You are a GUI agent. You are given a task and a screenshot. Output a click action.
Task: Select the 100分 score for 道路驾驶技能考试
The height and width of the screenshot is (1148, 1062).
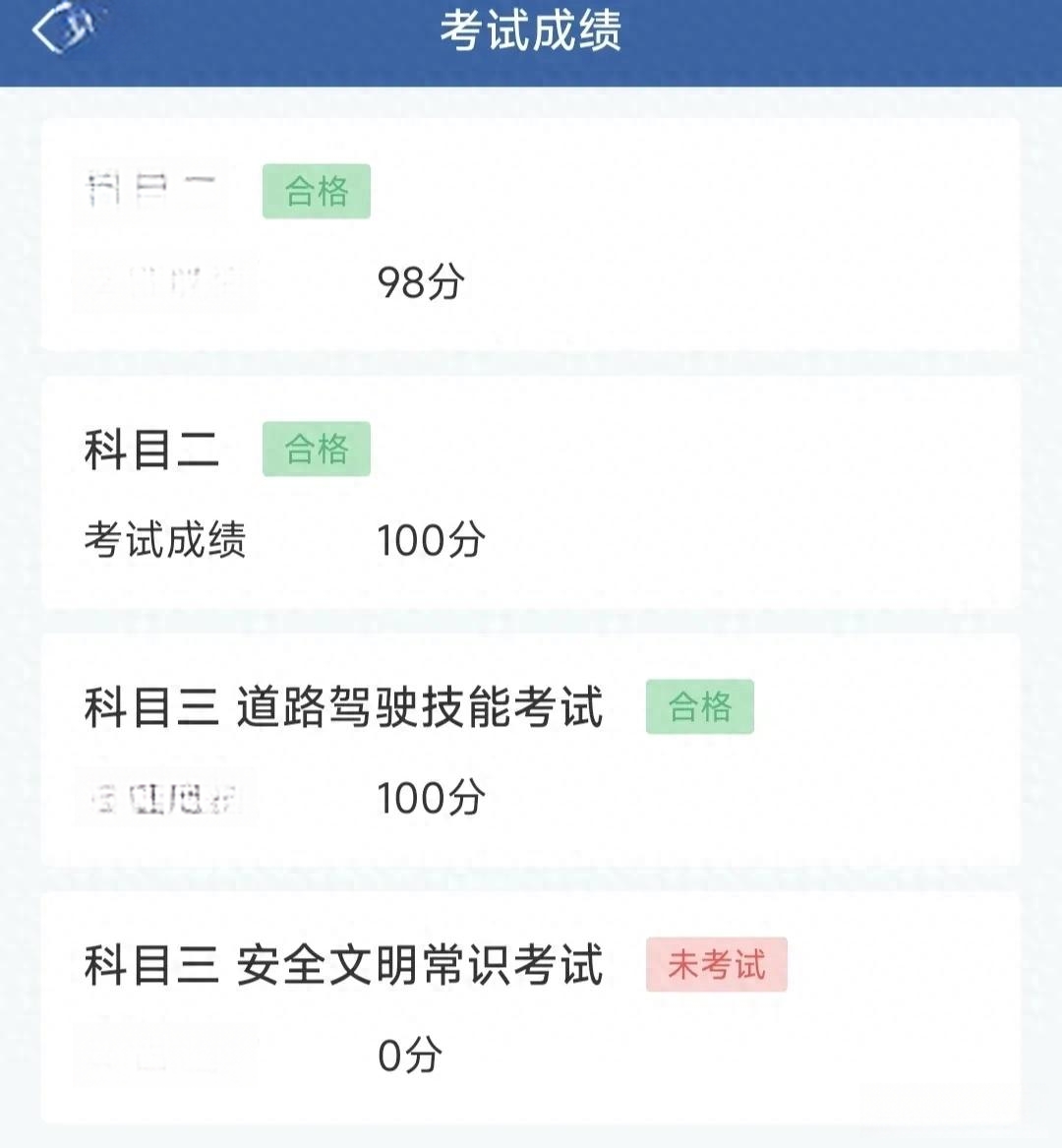(431, 797)
